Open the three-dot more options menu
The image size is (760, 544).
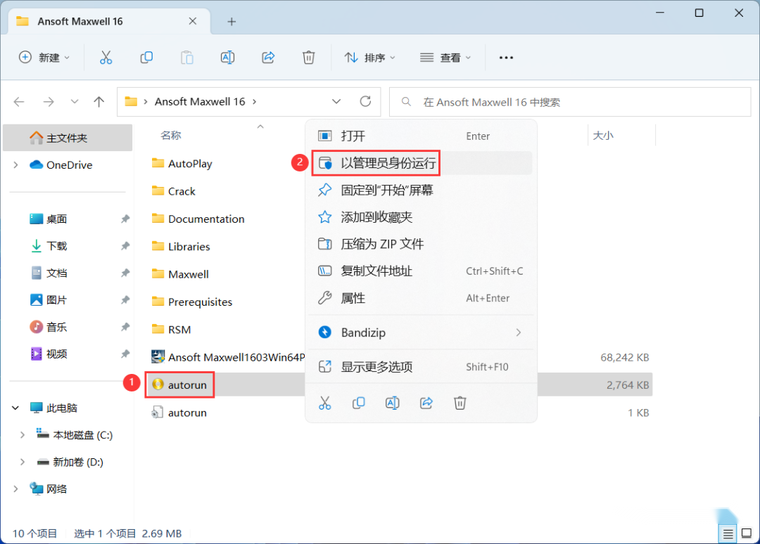click(506, 58)
